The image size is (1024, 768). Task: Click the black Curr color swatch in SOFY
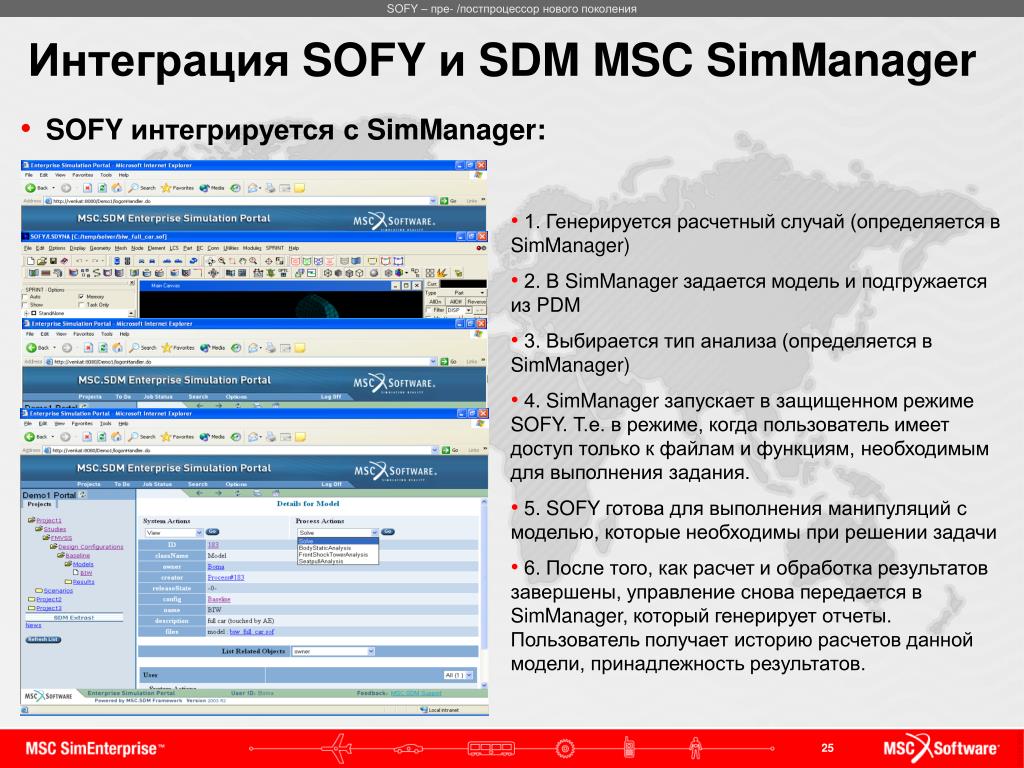(463, 285)
